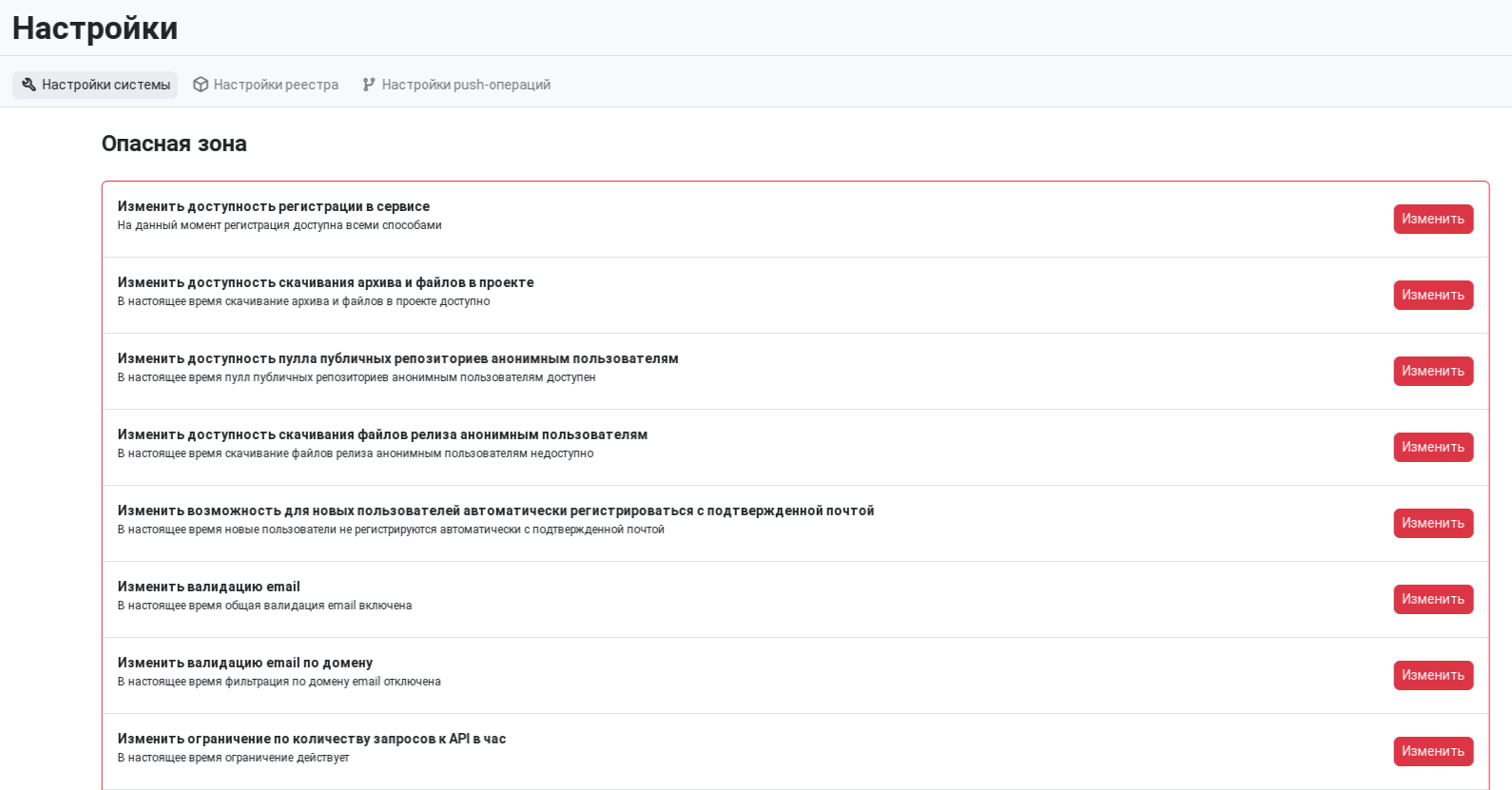The height and width of the screenshot is (790, 1512).
Task: Click the Настройки page heading
Action: (x=95, y=29)
